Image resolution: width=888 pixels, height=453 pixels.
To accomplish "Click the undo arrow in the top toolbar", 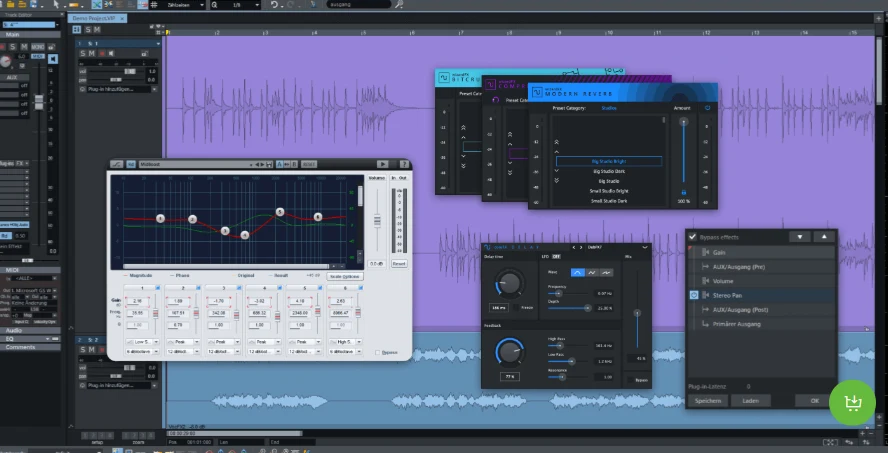I will 274,5.
